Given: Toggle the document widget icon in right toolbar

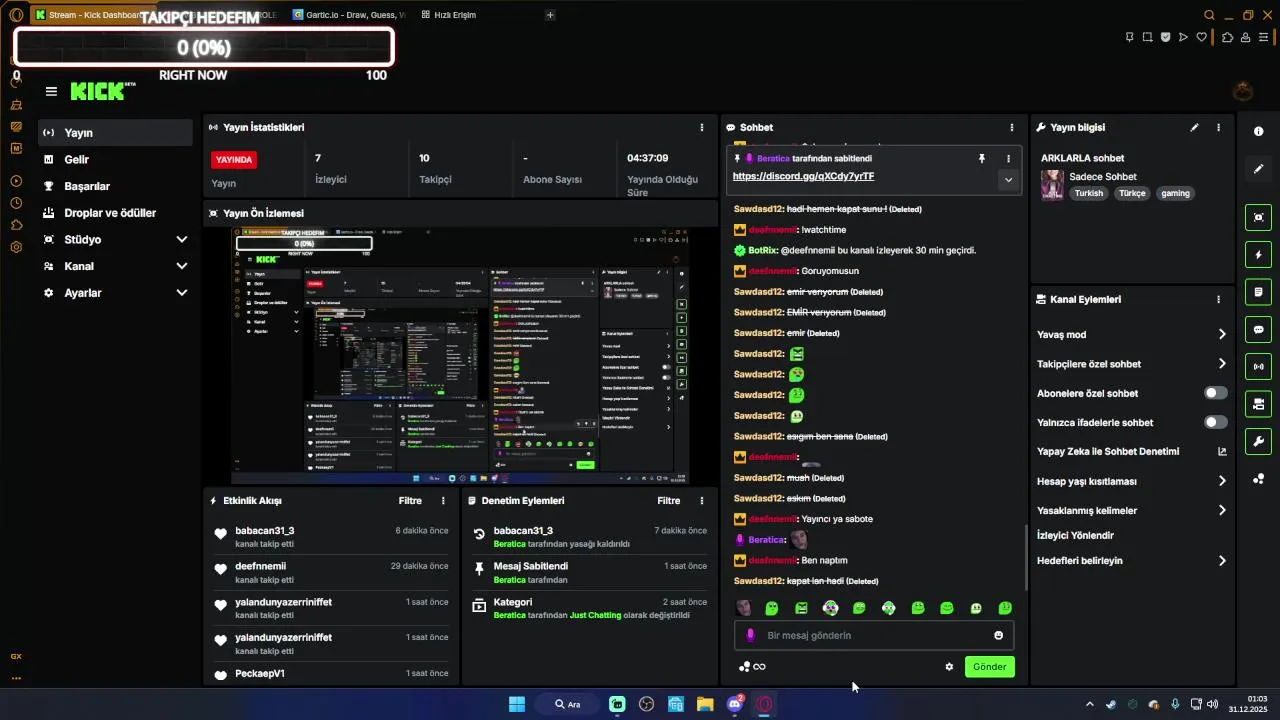Looking at the screenshot, I should pyautogui.click(x=1258, y=292).
